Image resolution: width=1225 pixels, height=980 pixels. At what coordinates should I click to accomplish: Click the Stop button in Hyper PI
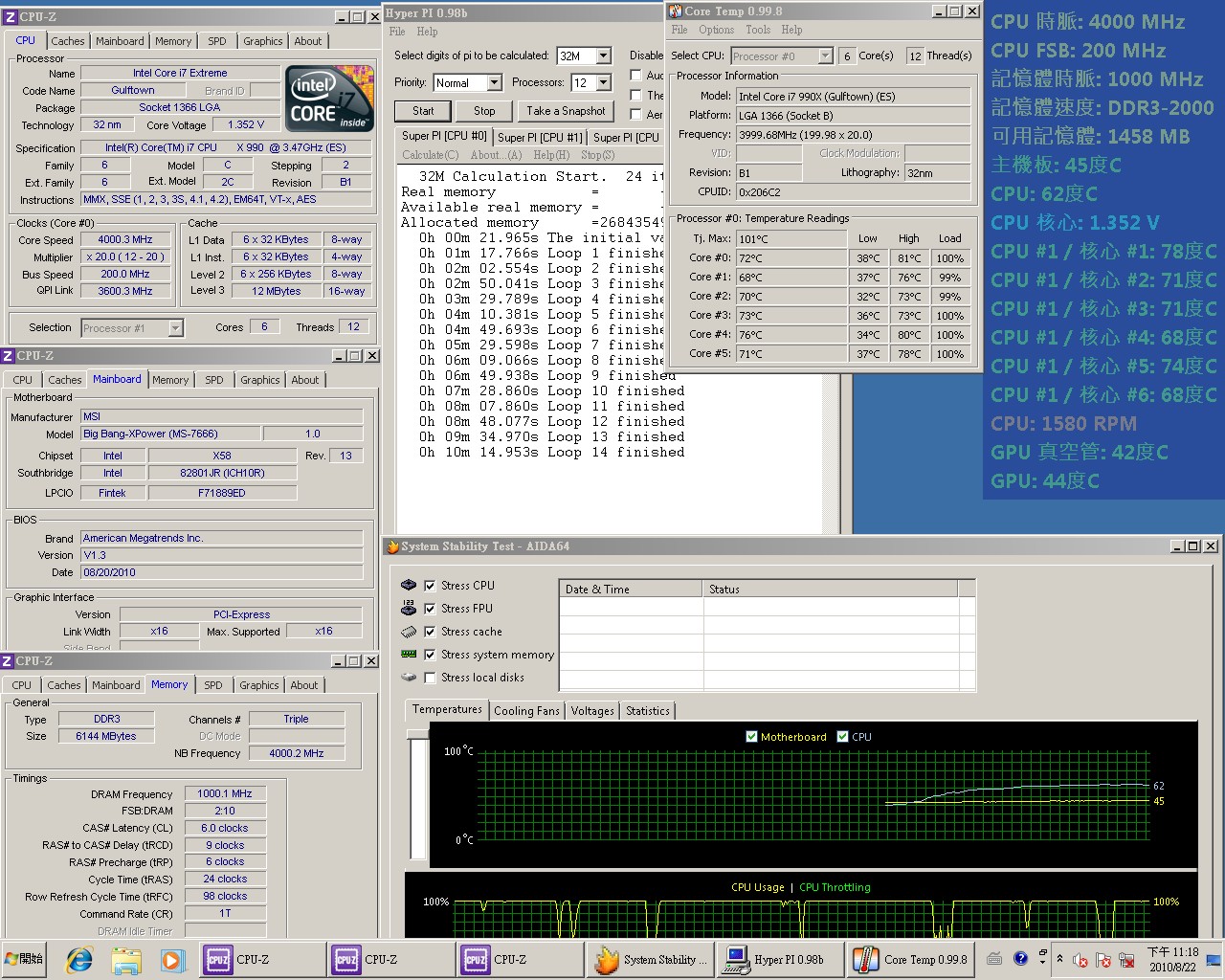pyautogui.click(x=484, y=111)
